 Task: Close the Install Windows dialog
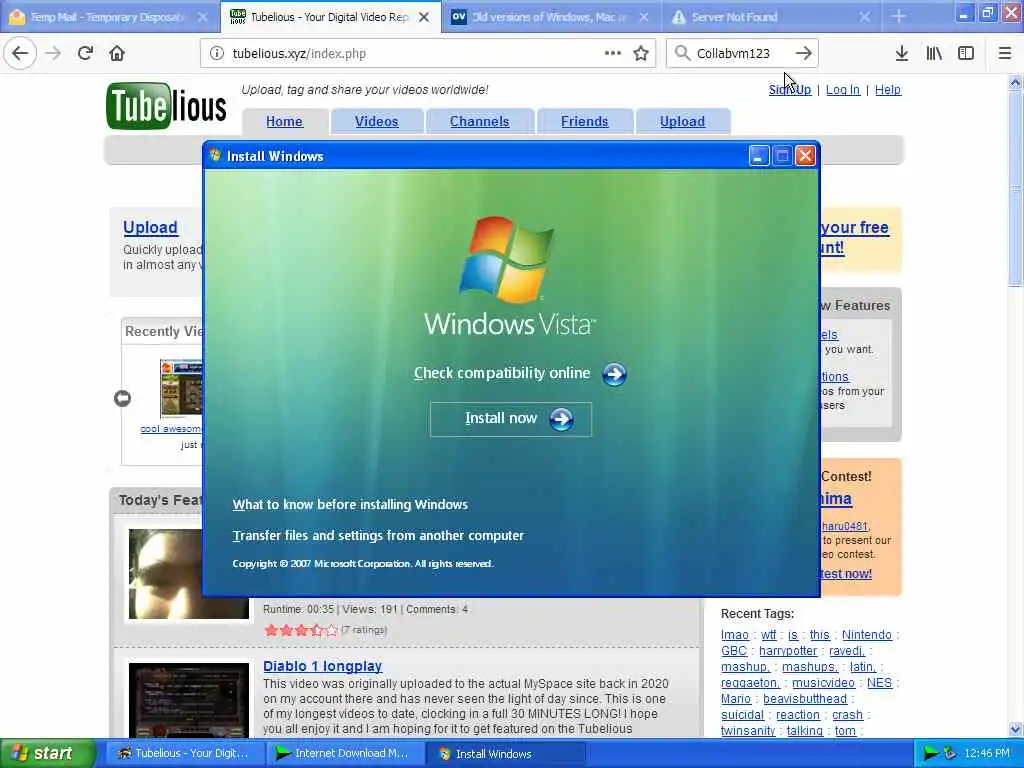click(805, 156)
